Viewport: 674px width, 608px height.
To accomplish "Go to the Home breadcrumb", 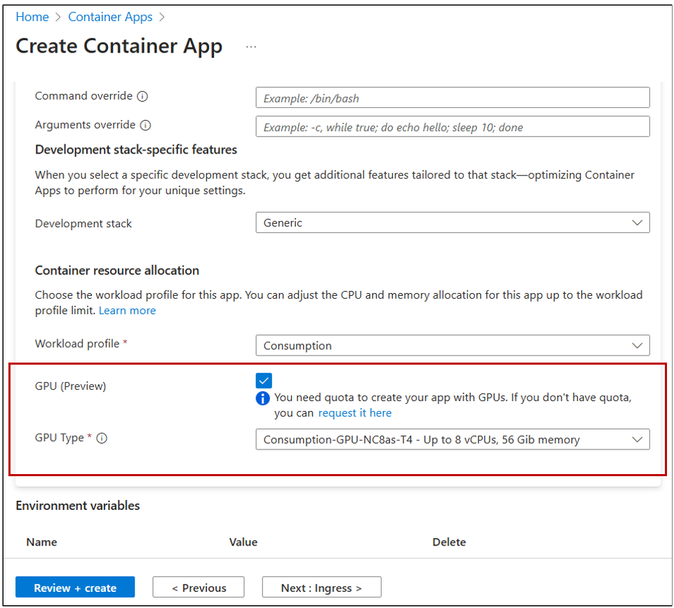I will click(x=32, y=17).
